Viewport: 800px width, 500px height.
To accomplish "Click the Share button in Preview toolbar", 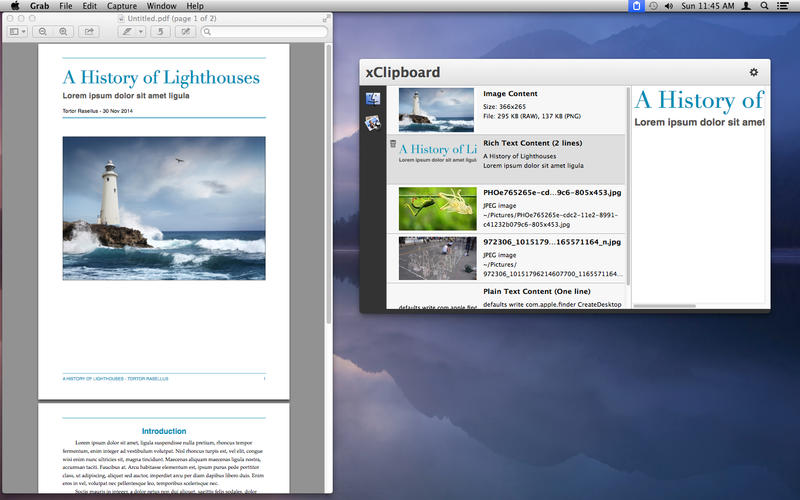I will click(89, 32).
